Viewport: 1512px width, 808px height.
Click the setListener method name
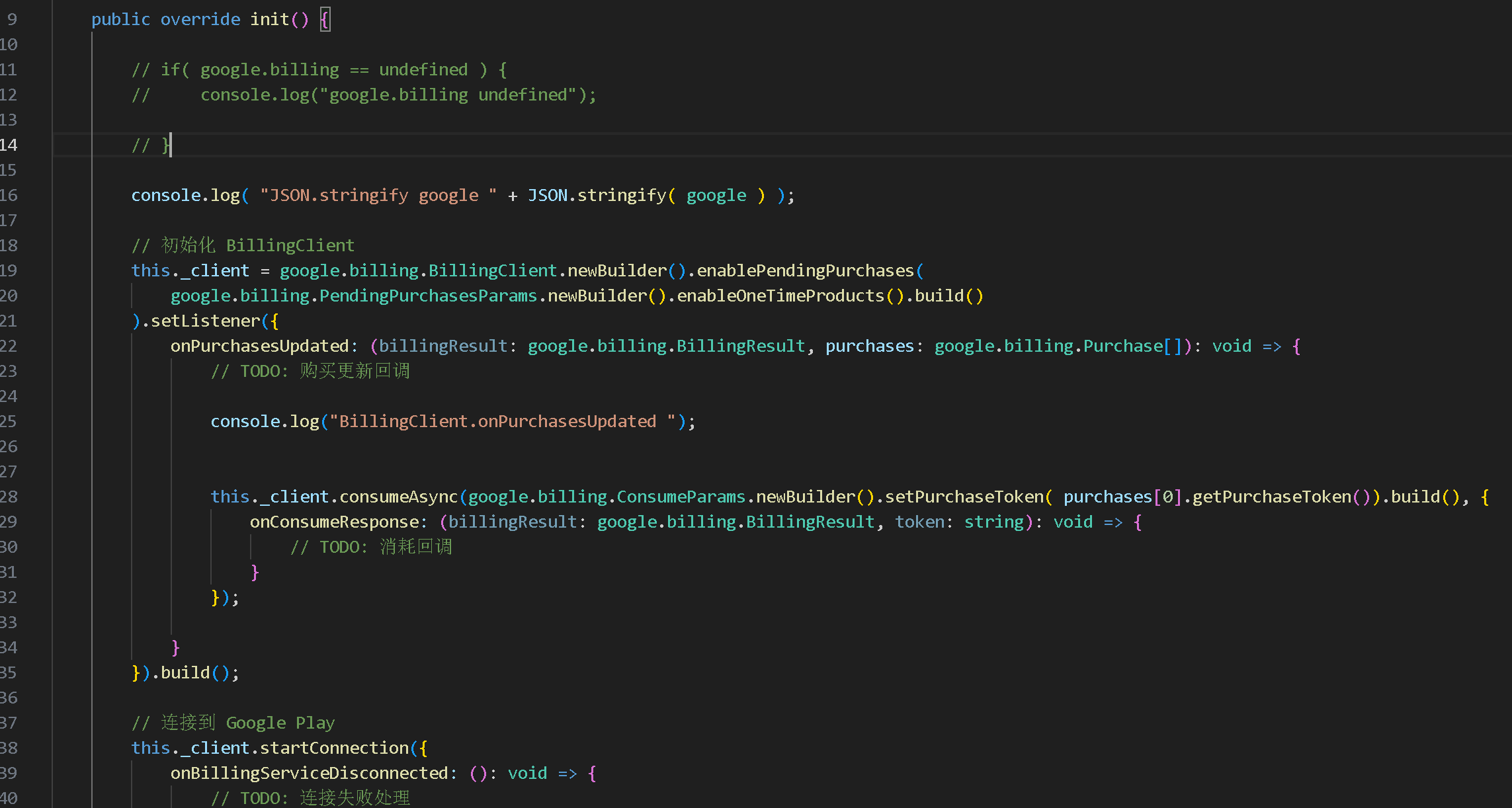[x=205, y=321]
